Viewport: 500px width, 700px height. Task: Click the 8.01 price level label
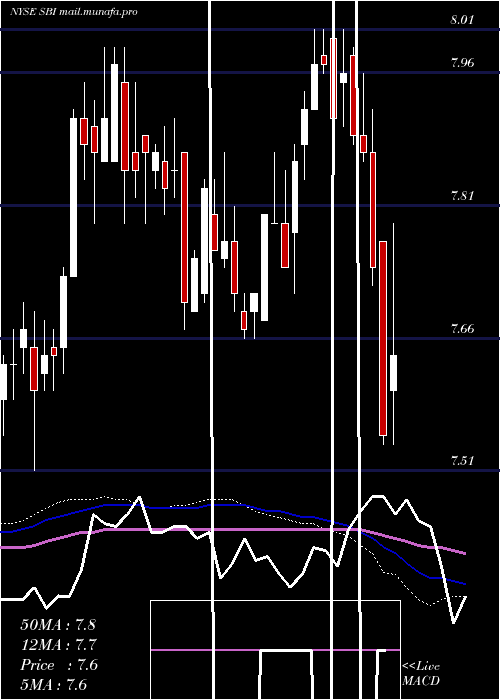click(x=462, y=20)
